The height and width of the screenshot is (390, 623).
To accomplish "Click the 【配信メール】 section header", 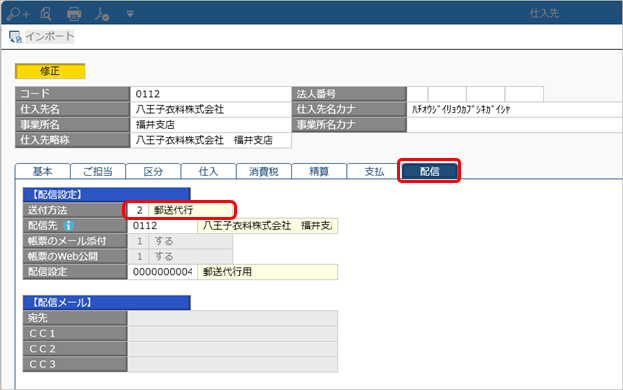I will [106, 303].
